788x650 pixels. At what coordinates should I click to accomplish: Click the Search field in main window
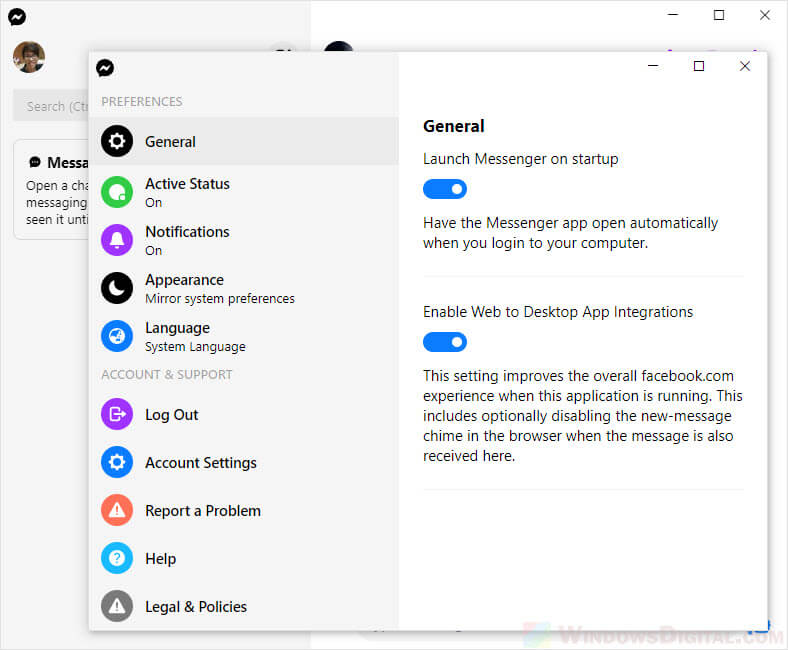[51, 106]
